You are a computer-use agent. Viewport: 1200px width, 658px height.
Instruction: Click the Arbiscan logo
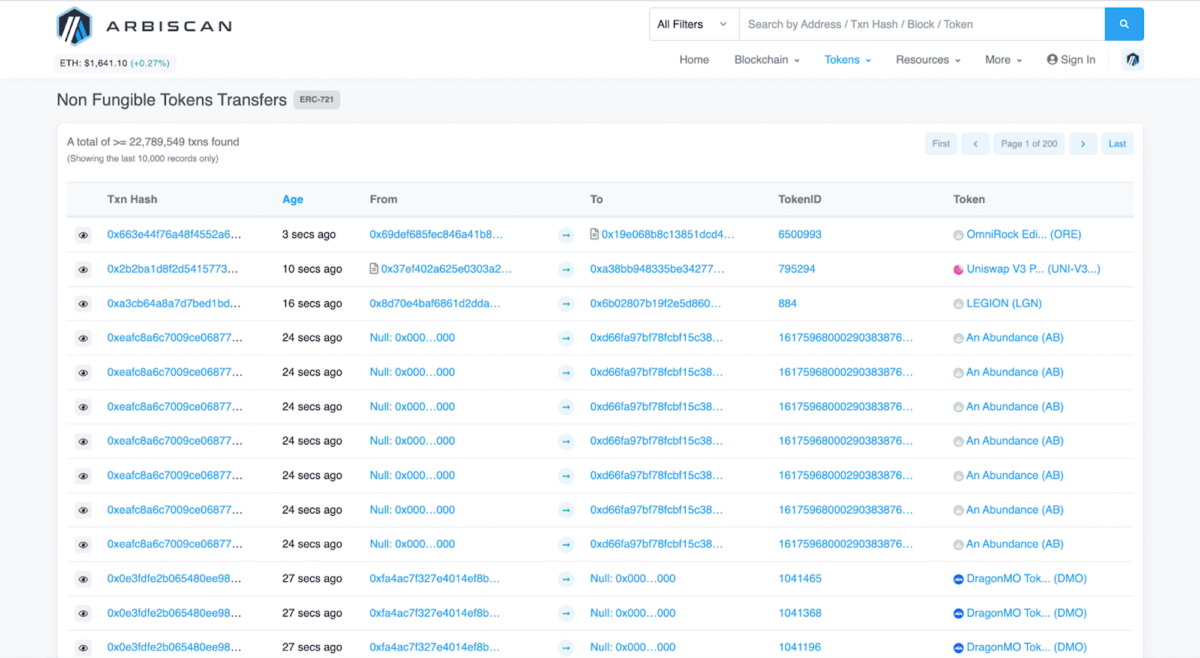pos(145,27)
